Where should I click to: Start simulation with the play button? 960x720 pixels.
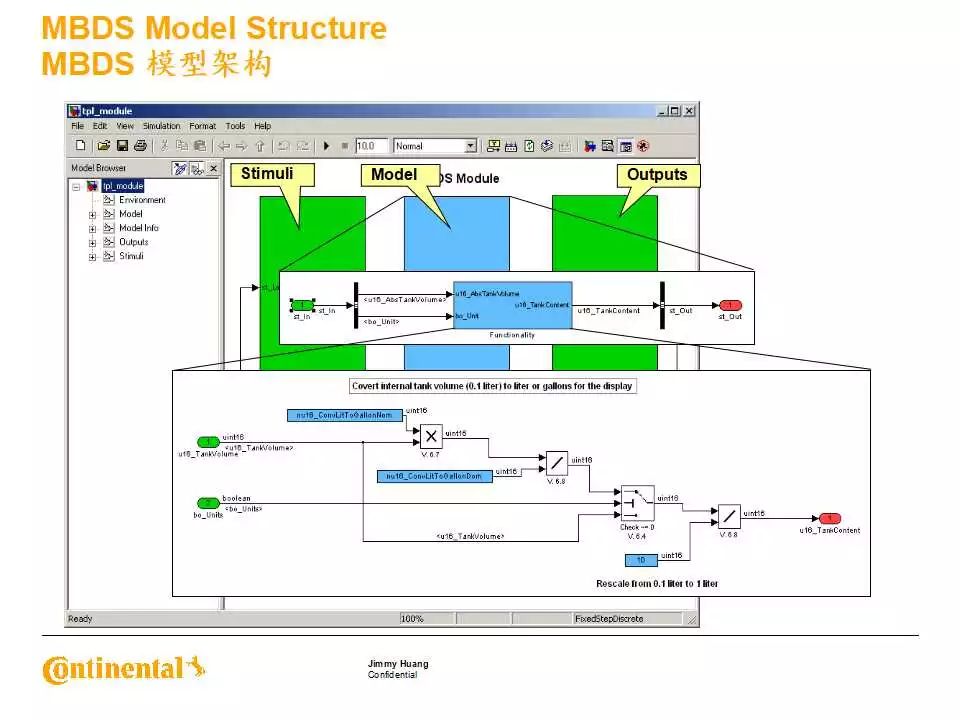click(x=326, y=146)
